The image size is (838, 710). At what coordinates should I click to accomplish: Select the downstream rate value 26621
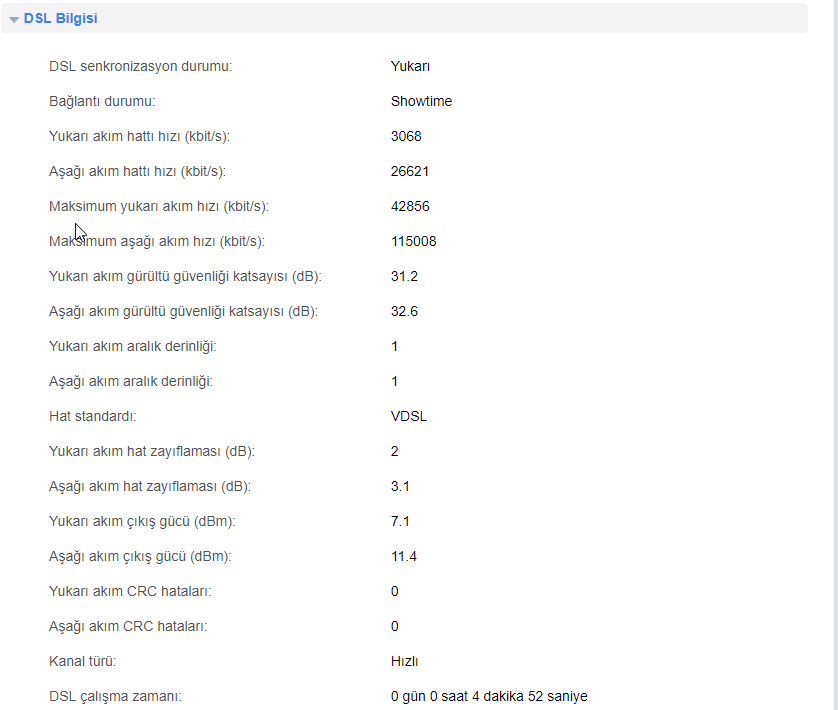tap(410, 171)
